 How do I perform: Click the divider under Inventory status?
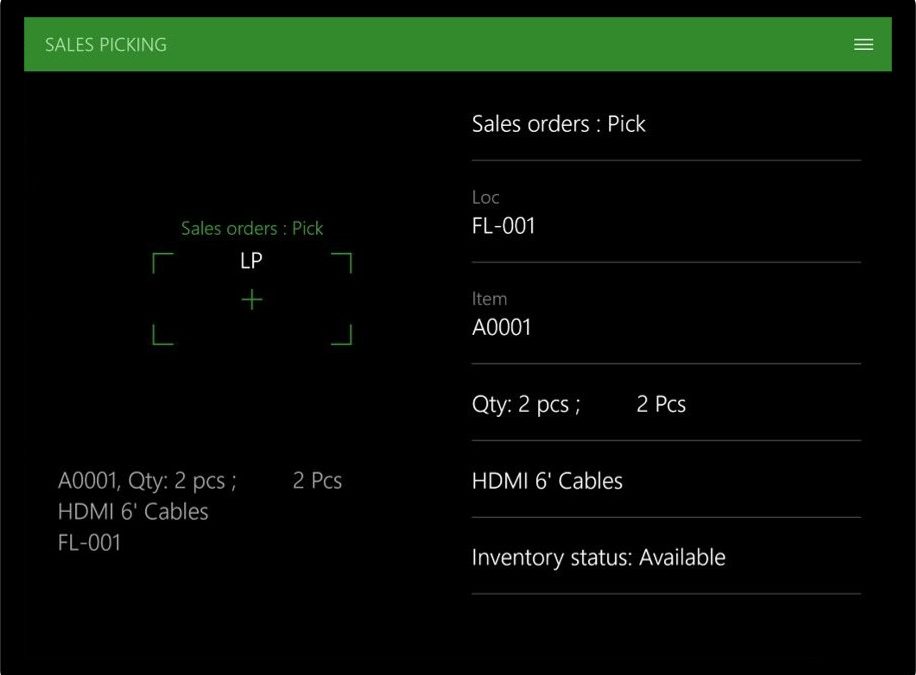coord(665,594)
